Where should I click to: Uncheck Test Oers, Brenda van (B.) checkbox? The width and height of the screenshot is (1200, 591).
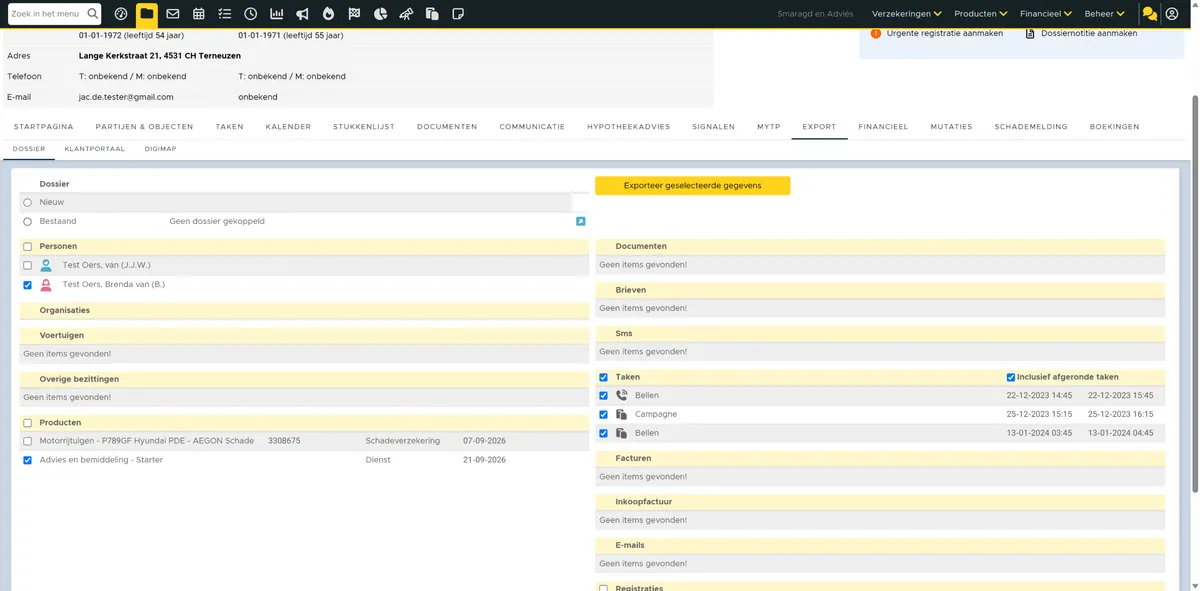click(x=28, y=285)
